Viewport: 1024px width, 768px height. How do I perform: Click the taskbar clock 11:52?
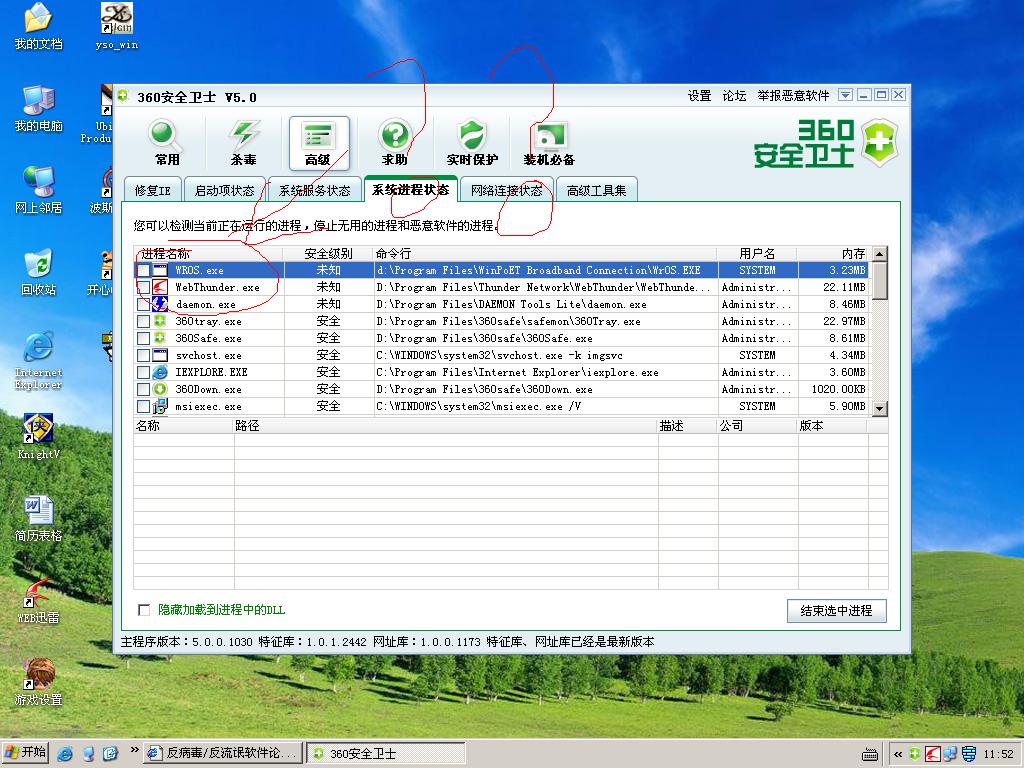(x=998, y=754)
